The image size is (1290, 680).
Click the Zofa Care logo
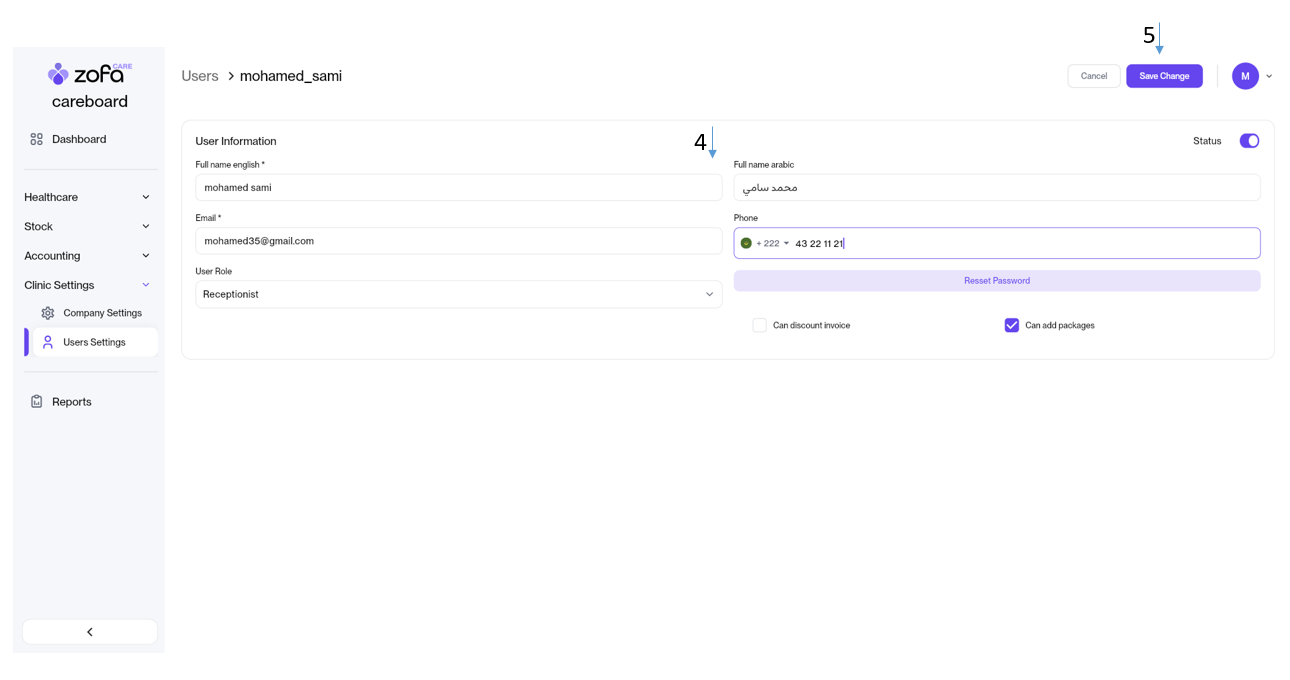pyautogui.click(x=89, y=74)
